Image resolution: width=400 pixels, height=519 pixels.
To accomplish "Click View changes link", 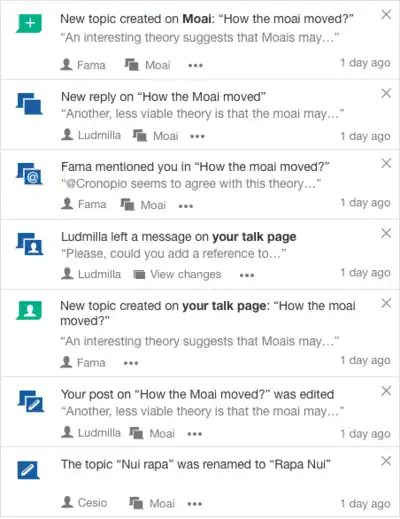I will [177, 274].
